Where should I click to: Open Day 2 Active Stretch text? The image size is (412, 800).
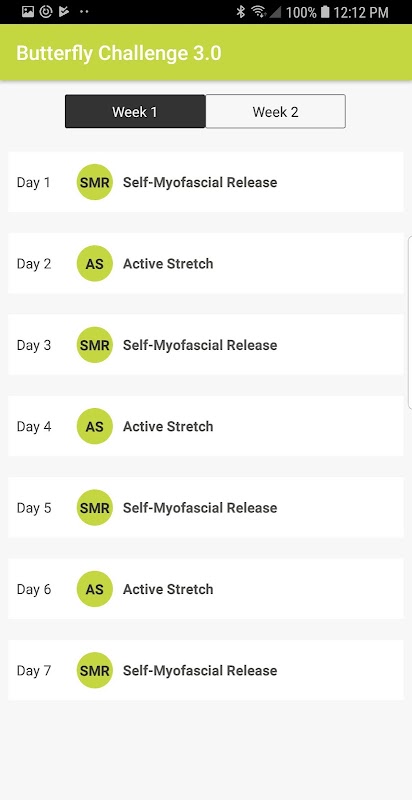pyautogui.click(x=168, y=264)
